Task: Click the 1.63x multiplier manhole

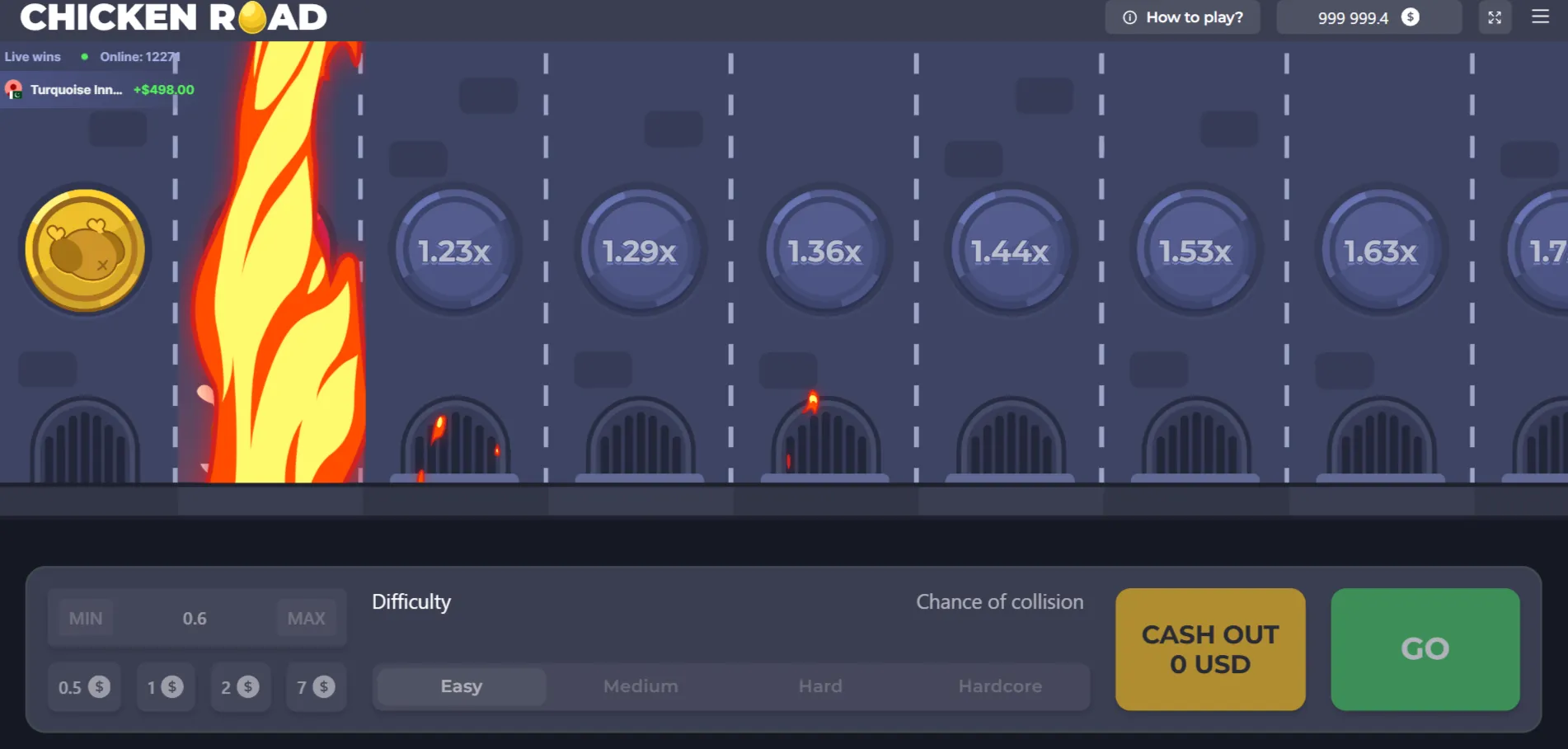Action: [x=1381, y=250]
